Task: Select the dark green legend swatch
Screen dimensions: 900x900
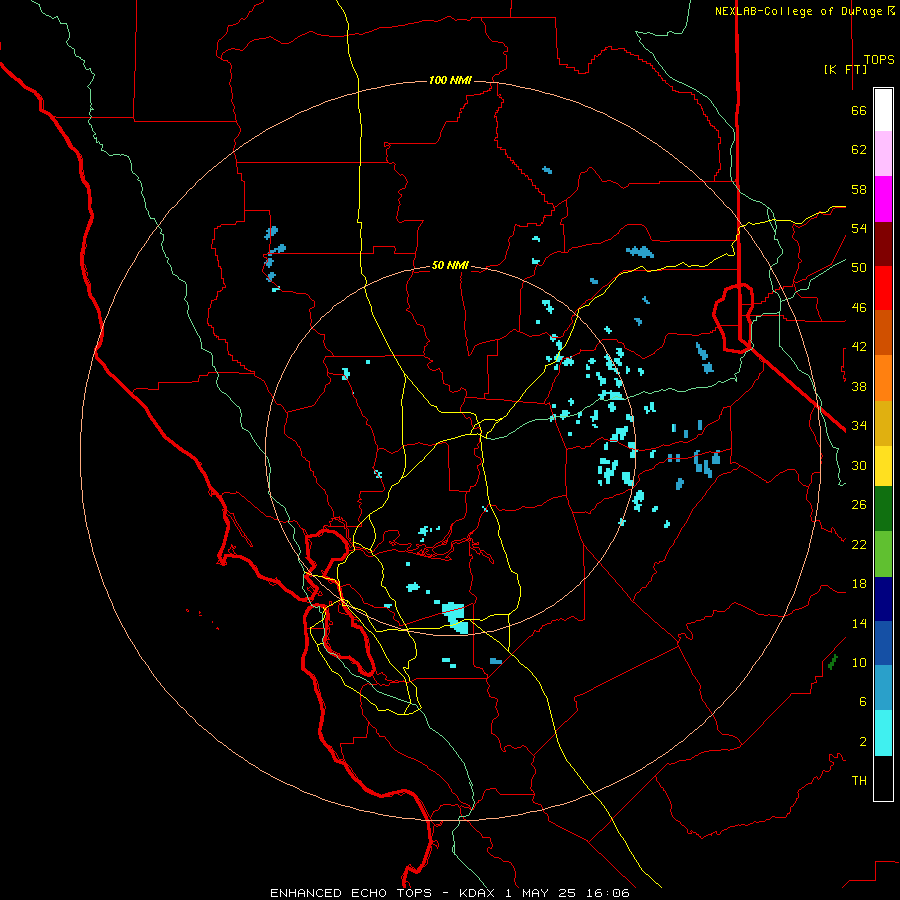Action: pyautogui.click(x=883, y=509)
